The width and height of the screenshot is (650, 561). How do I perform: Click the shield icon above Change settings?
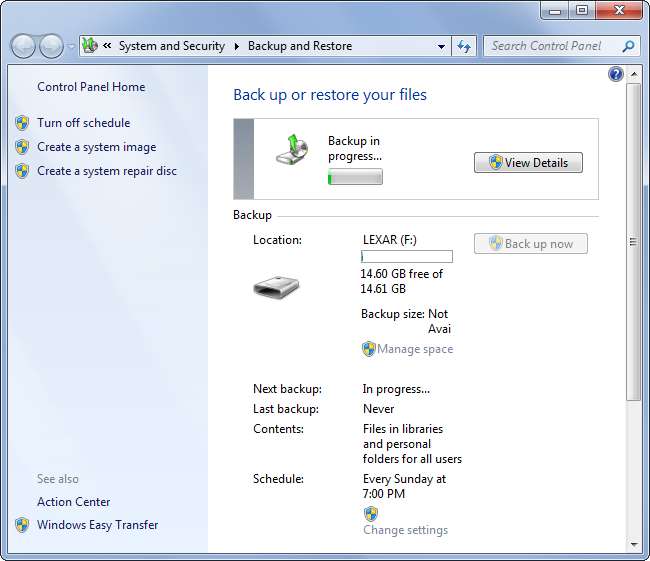[x=371, y=514]
